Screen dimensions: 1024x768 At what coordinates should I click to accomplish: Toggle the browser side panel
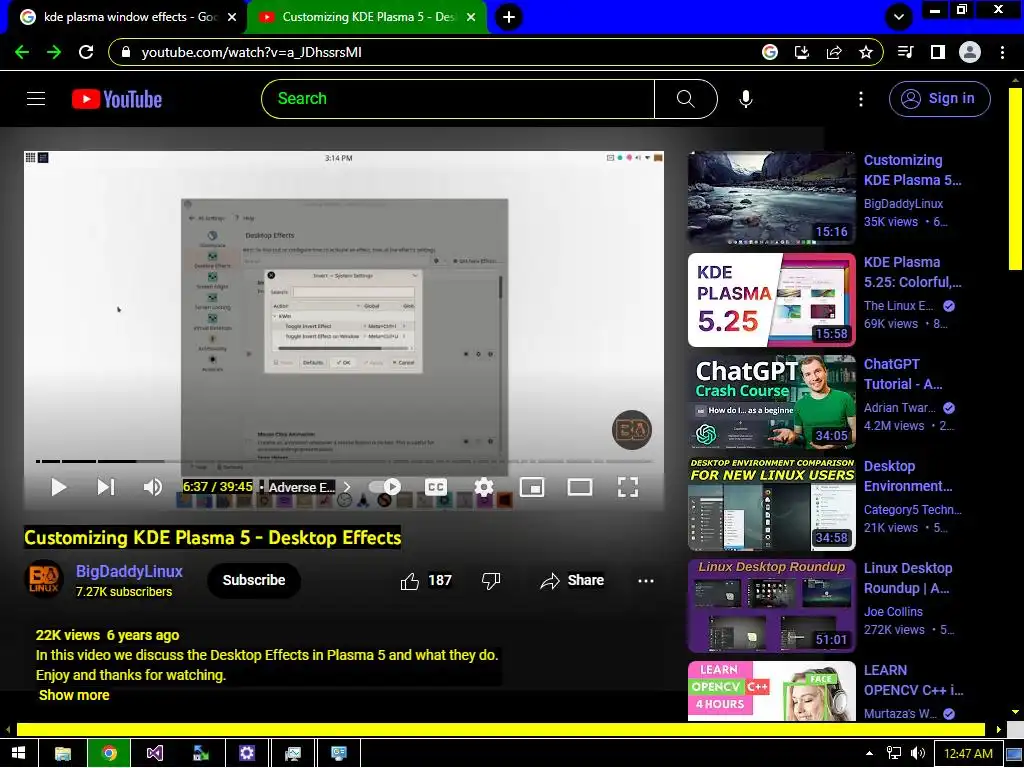[938, 52]
